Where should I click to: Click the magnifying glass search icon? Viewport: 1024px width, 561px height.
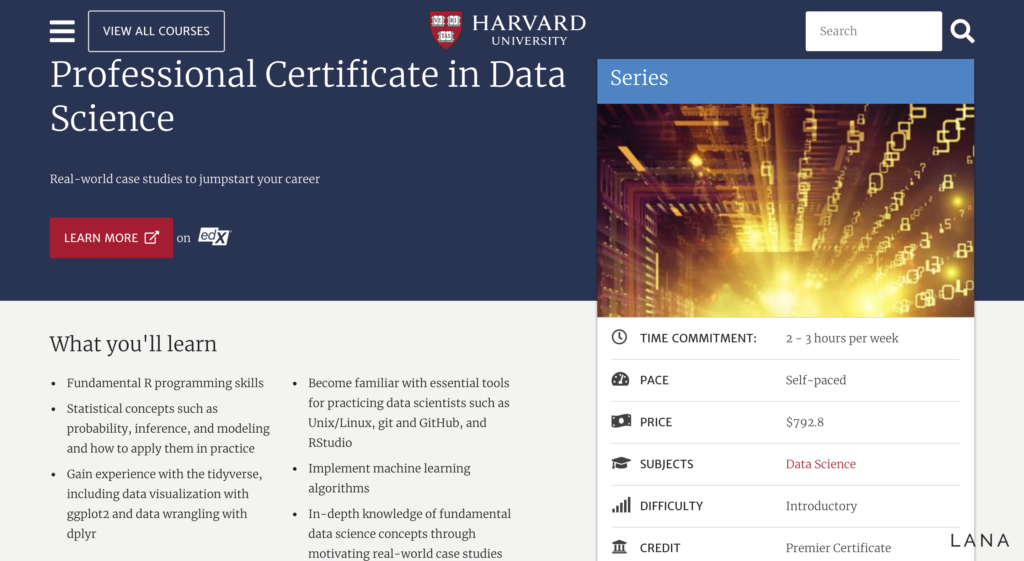(x=962, y=31)
